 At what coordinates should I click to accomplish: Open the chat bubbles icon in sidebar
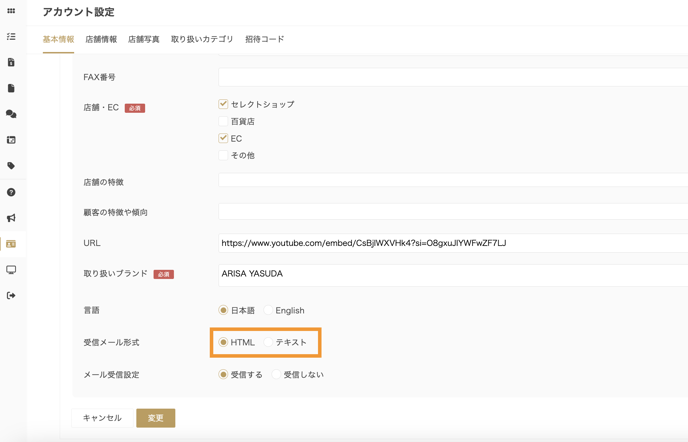coord(11,114)
